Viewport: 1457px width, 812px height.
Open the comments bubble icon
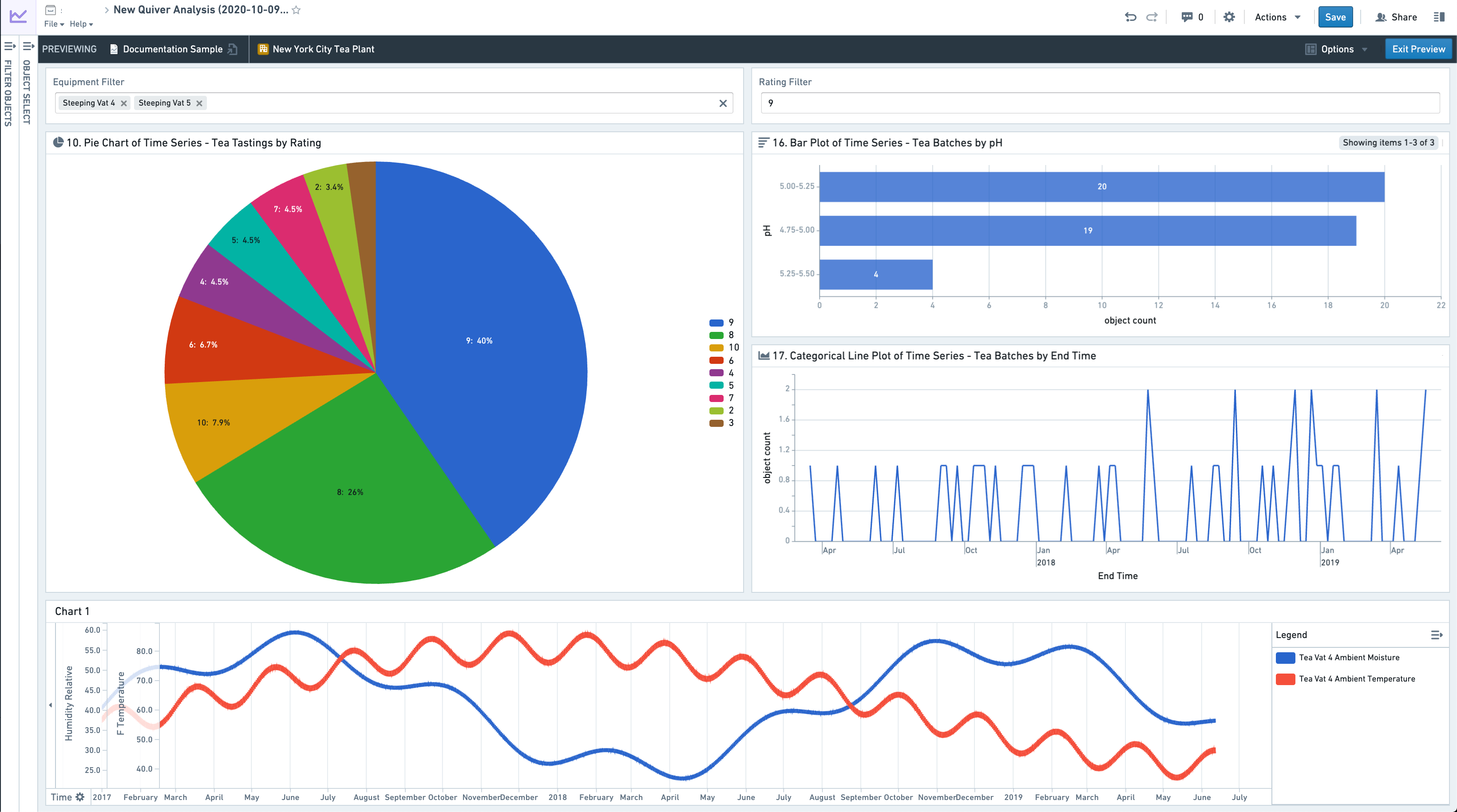tap(1187, 17)
